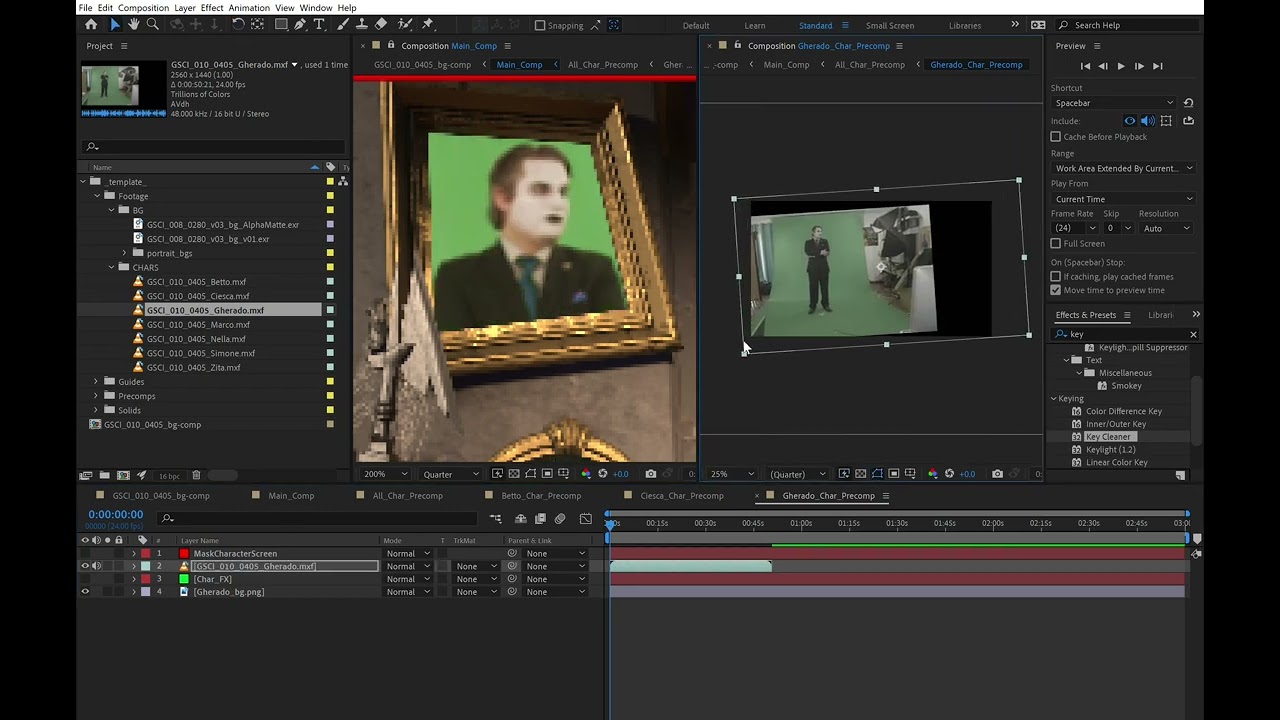Open the Resolution Auto dropdown in Preview
1280x720 pixels.
[1166, 228]
